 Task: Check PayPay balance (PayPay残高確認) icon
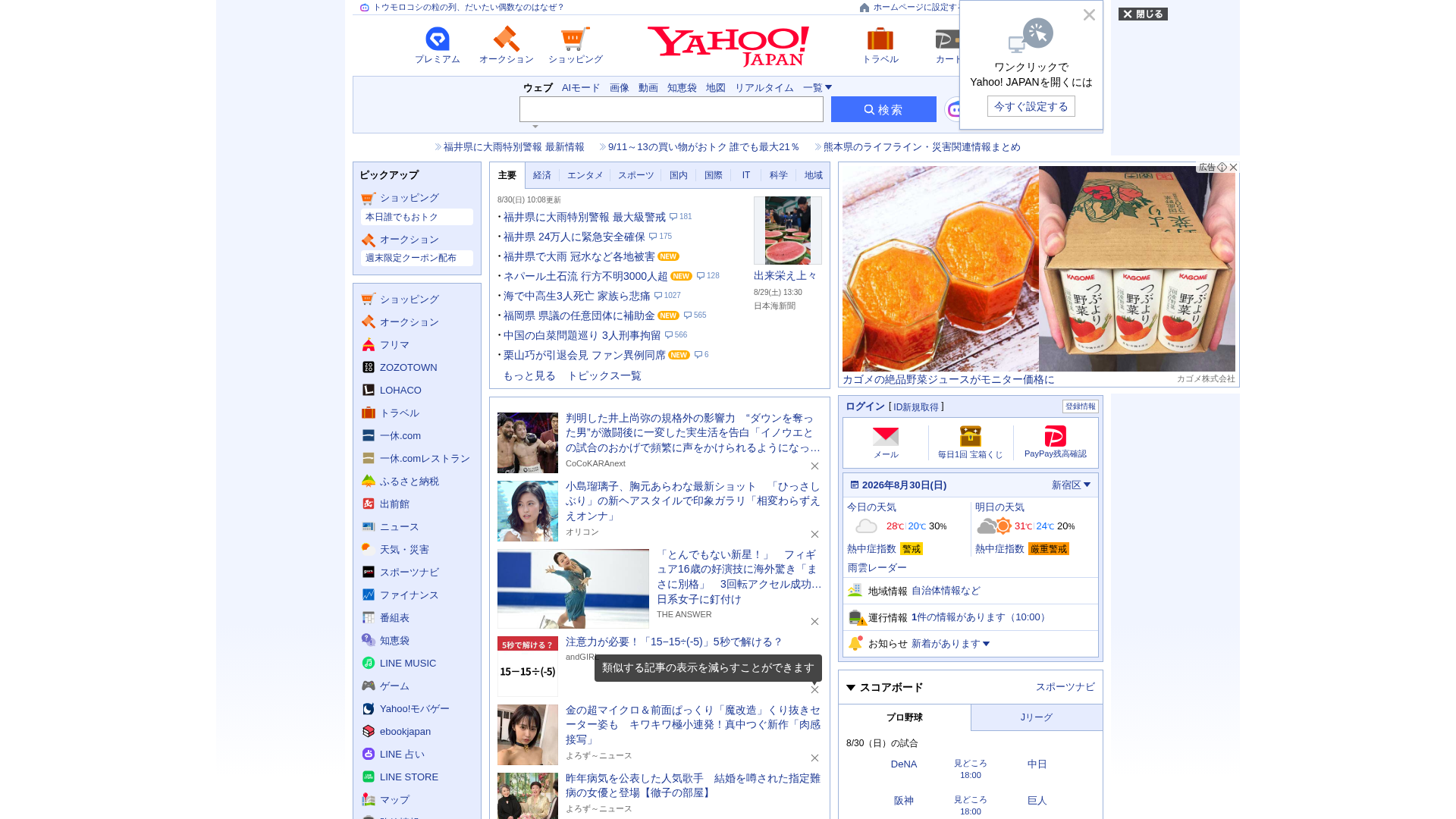pyautogui.click(x=1055, y=443)
